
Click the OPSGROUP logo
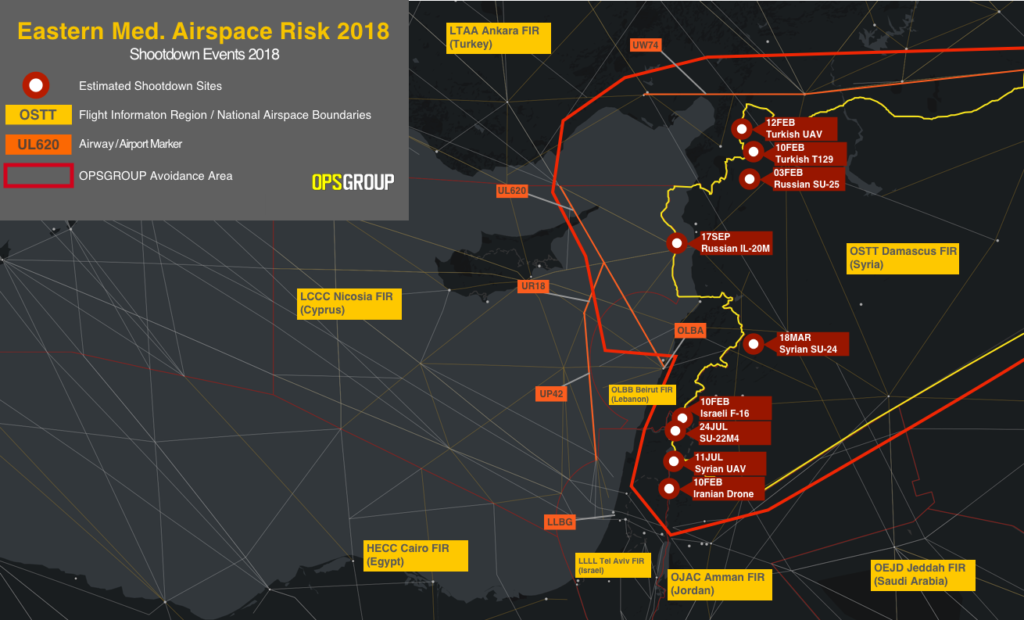pyautogui.click(x=352, y=181)
